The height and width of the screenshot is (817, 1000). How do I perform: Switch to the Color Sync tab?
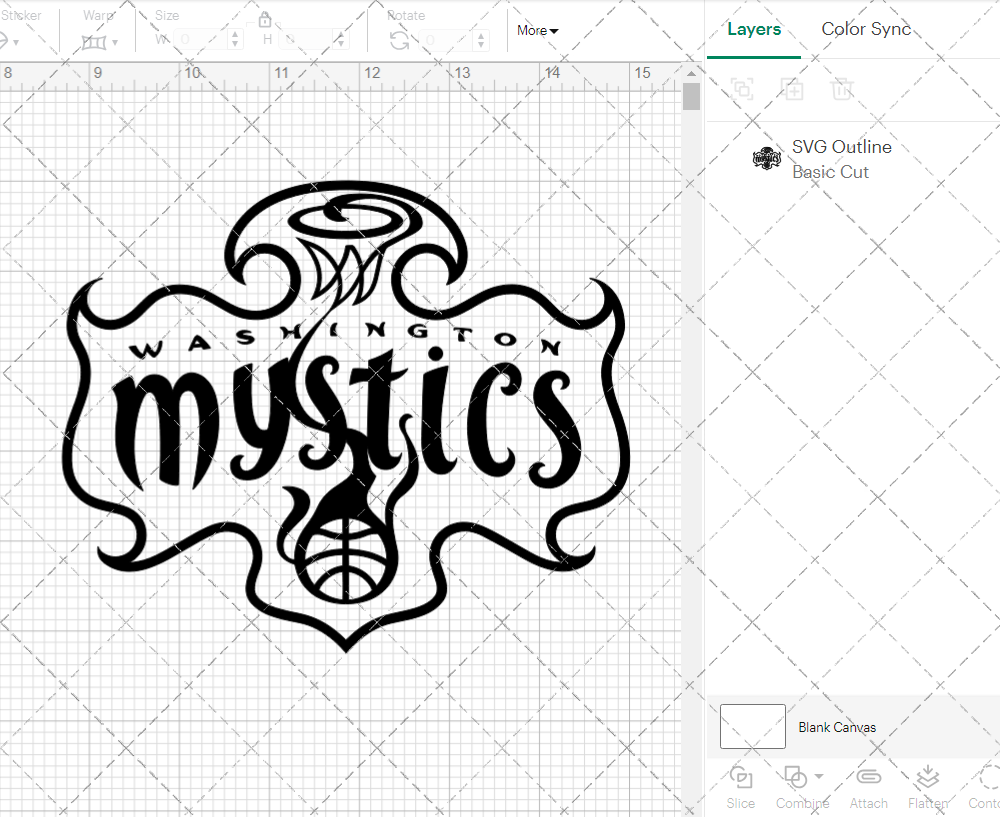(866, 29)
